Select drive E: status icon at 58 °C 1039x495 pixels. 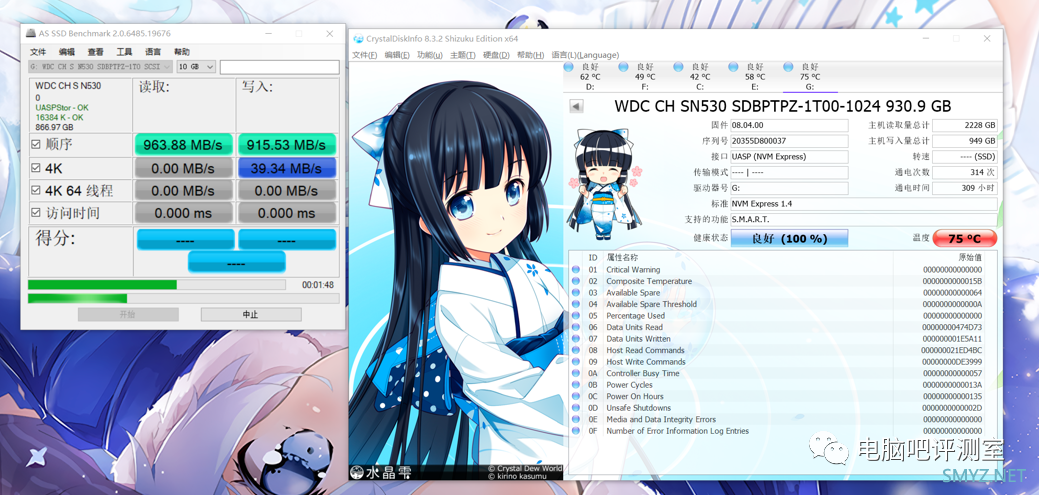733,67
